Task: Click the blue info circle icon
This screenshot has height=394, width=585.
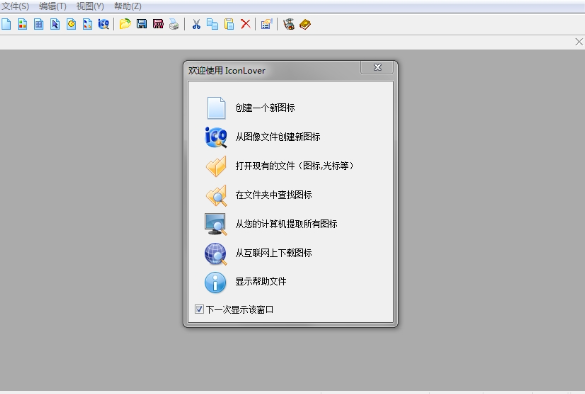Action: click(215, 282)
